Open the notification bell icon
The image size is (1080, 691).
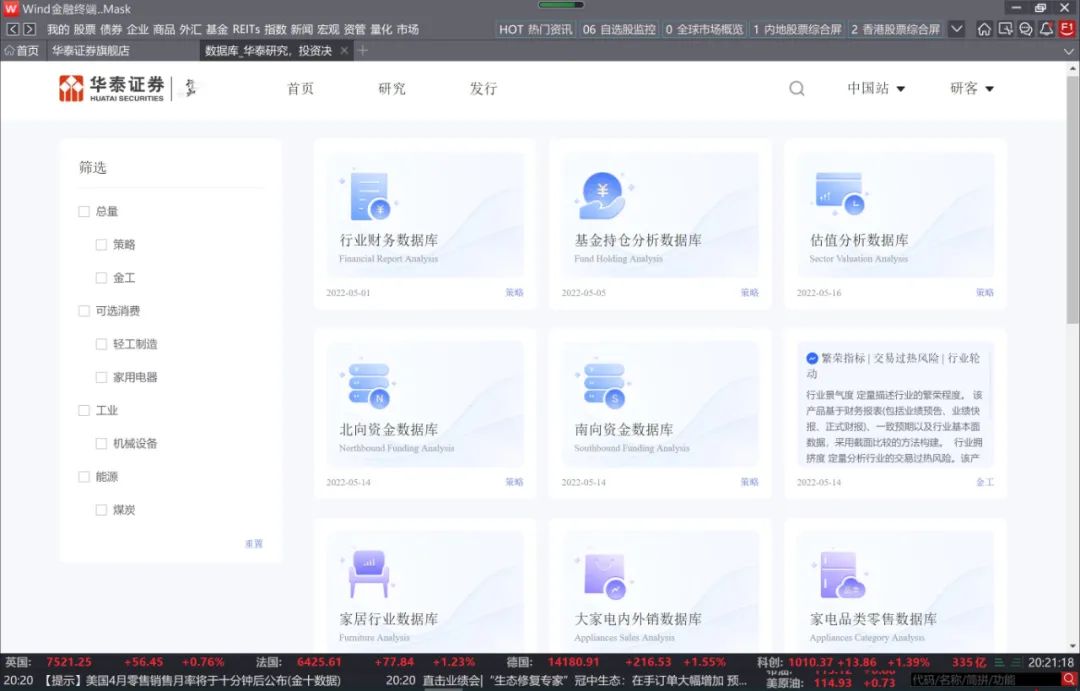point(1046,29)
